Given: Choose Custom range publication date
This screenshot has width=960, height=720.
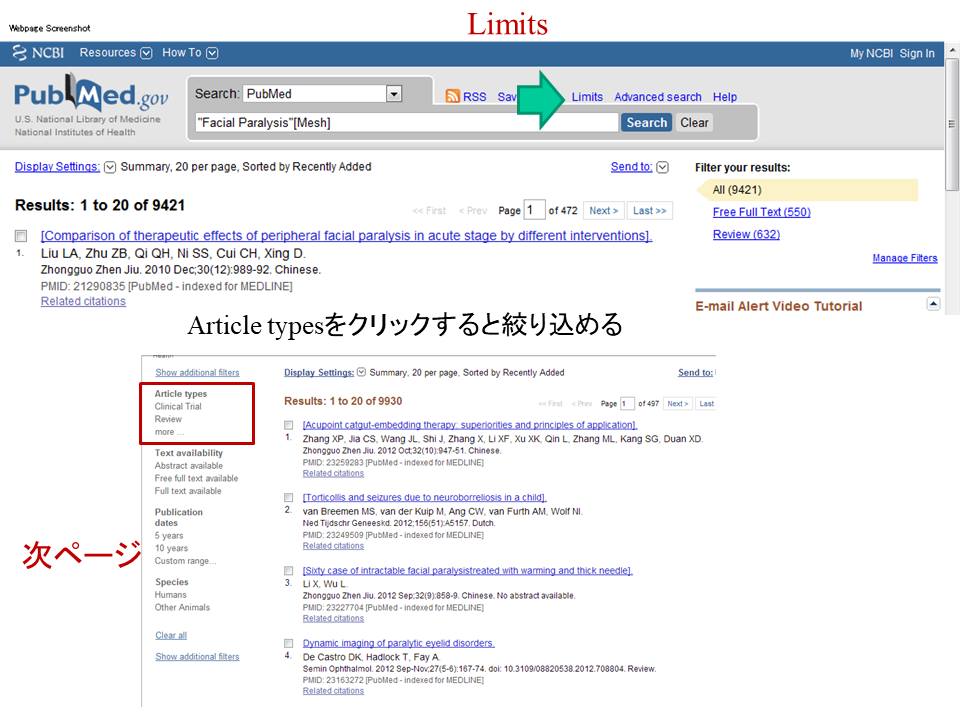Looking at the screenshot, I should (x=185, y=561).
